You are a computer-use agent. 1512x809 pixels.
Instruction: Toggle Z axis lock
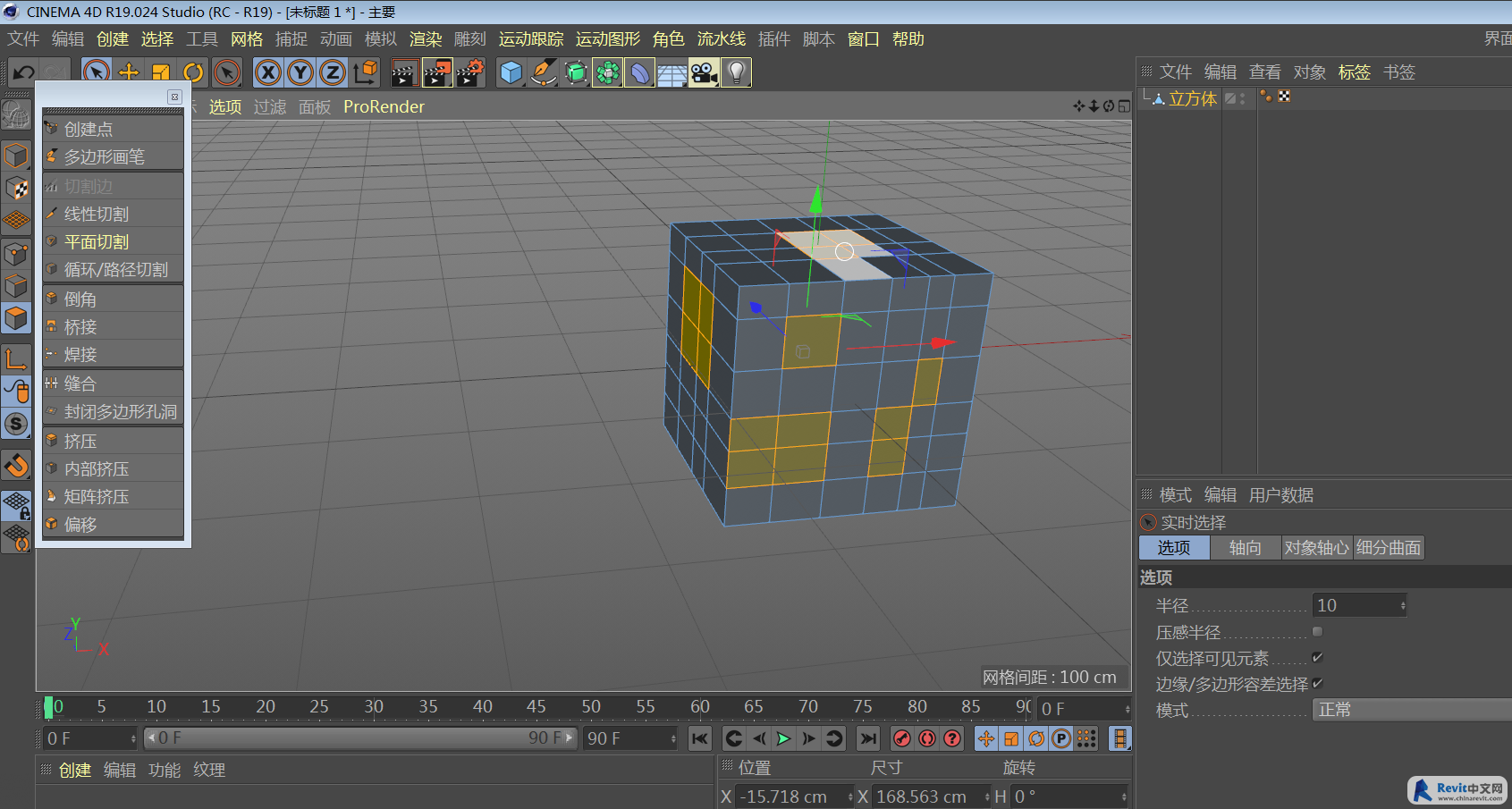coord(333,72)
